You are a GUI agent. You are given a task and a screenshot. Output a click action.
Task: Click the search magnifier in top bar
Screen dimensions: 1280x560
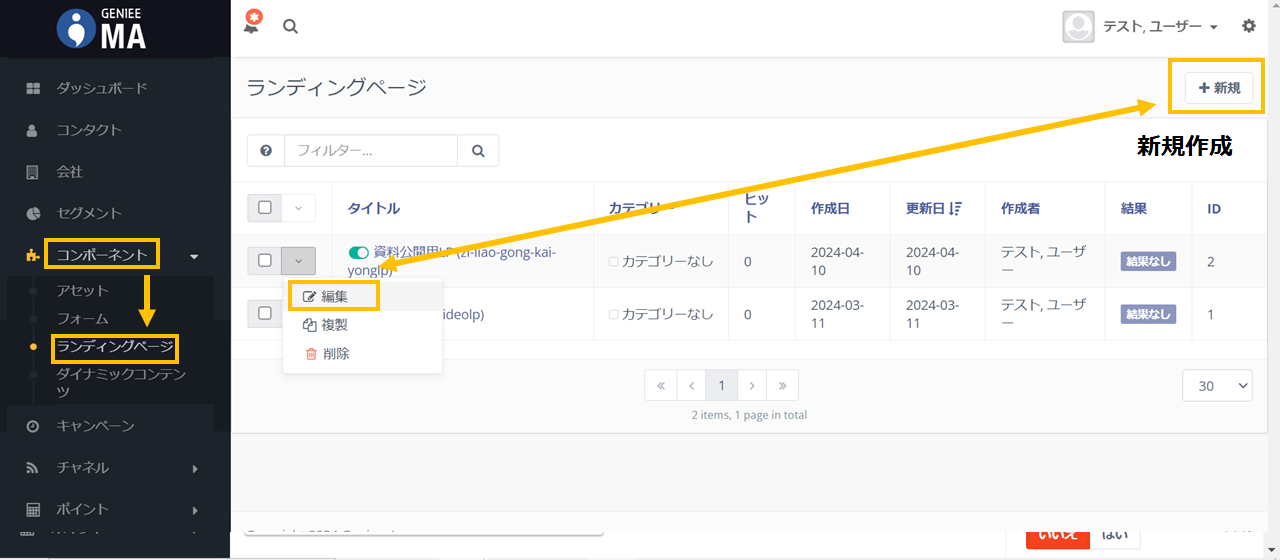point(290,27)
